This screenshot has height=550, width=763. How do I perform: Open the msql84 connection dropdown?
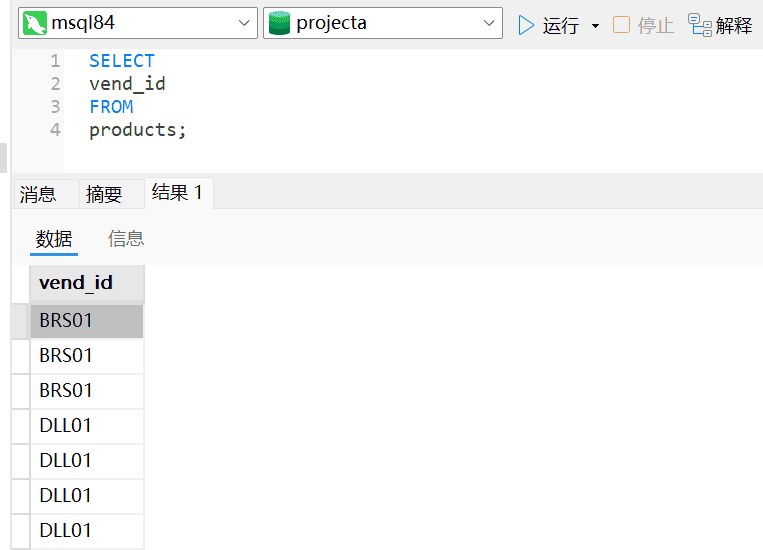pyautogui.click(x=245, y=24)
